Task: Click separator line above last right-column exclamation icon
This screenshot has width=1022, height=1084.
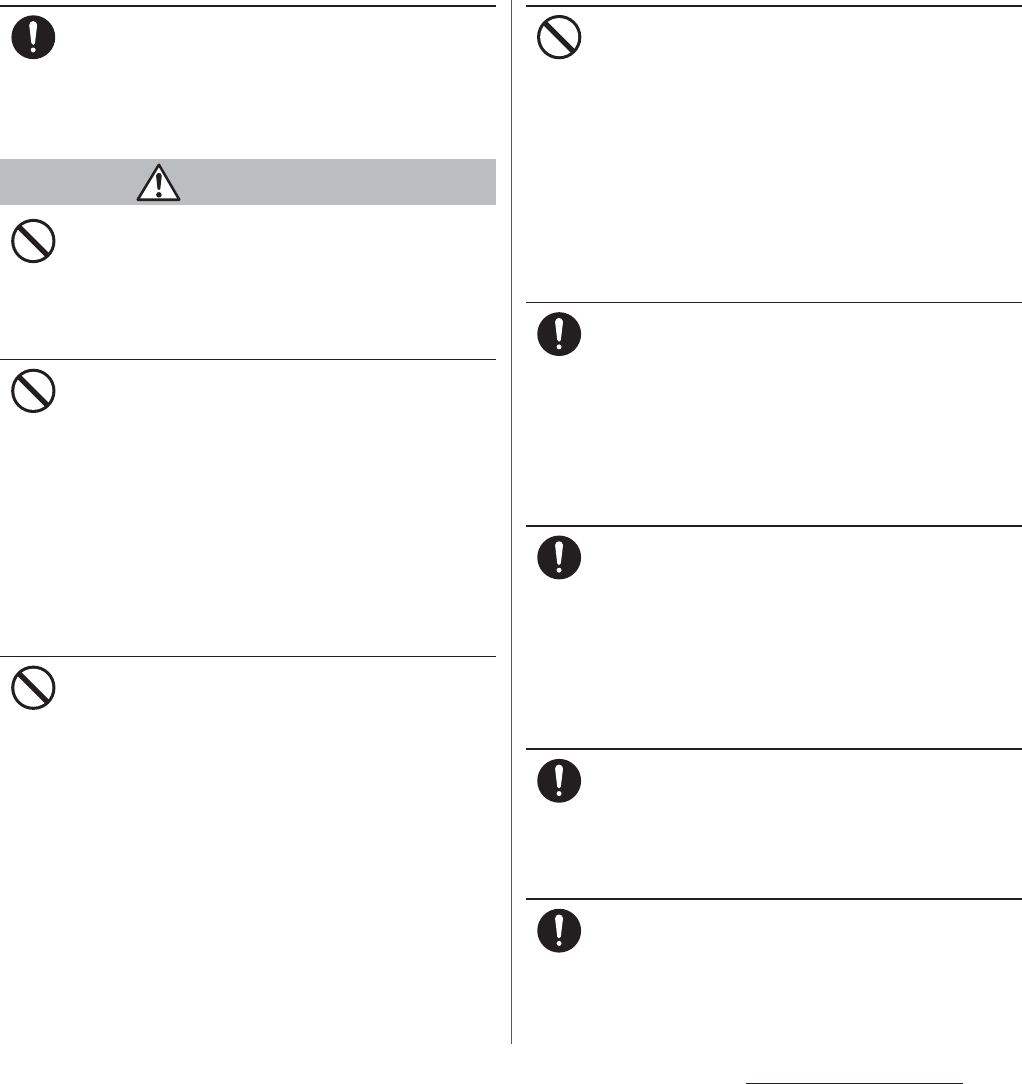Action: [774, 899]
